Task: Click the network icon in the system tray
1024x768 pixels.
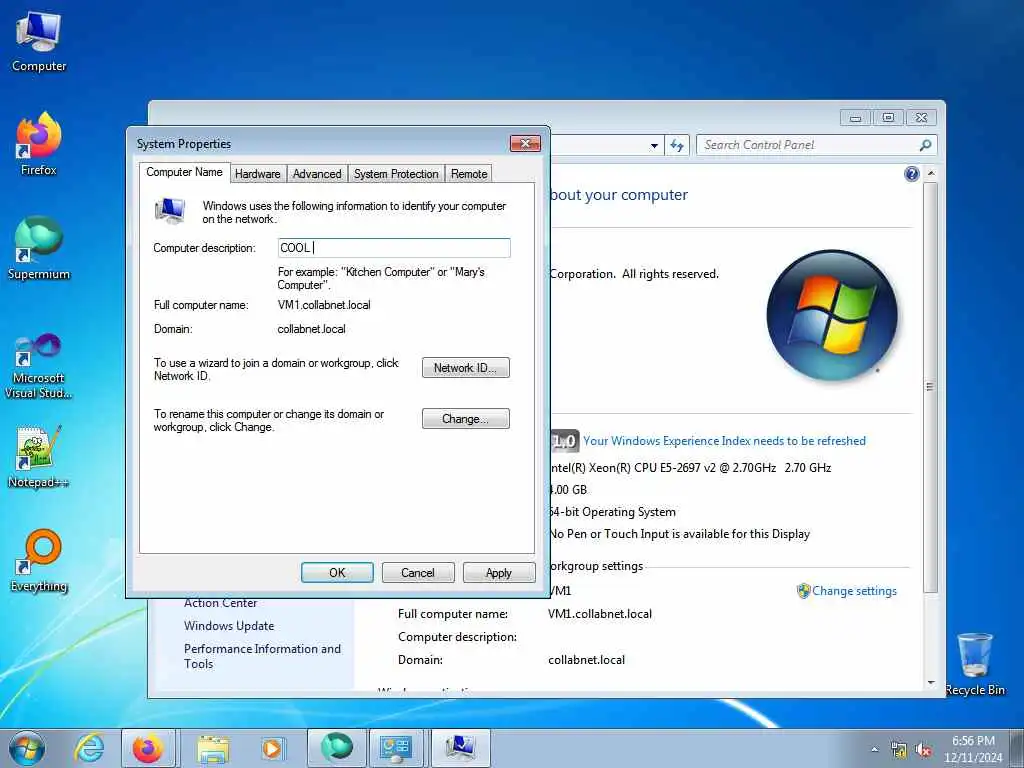Action: (x=899, y=750)
